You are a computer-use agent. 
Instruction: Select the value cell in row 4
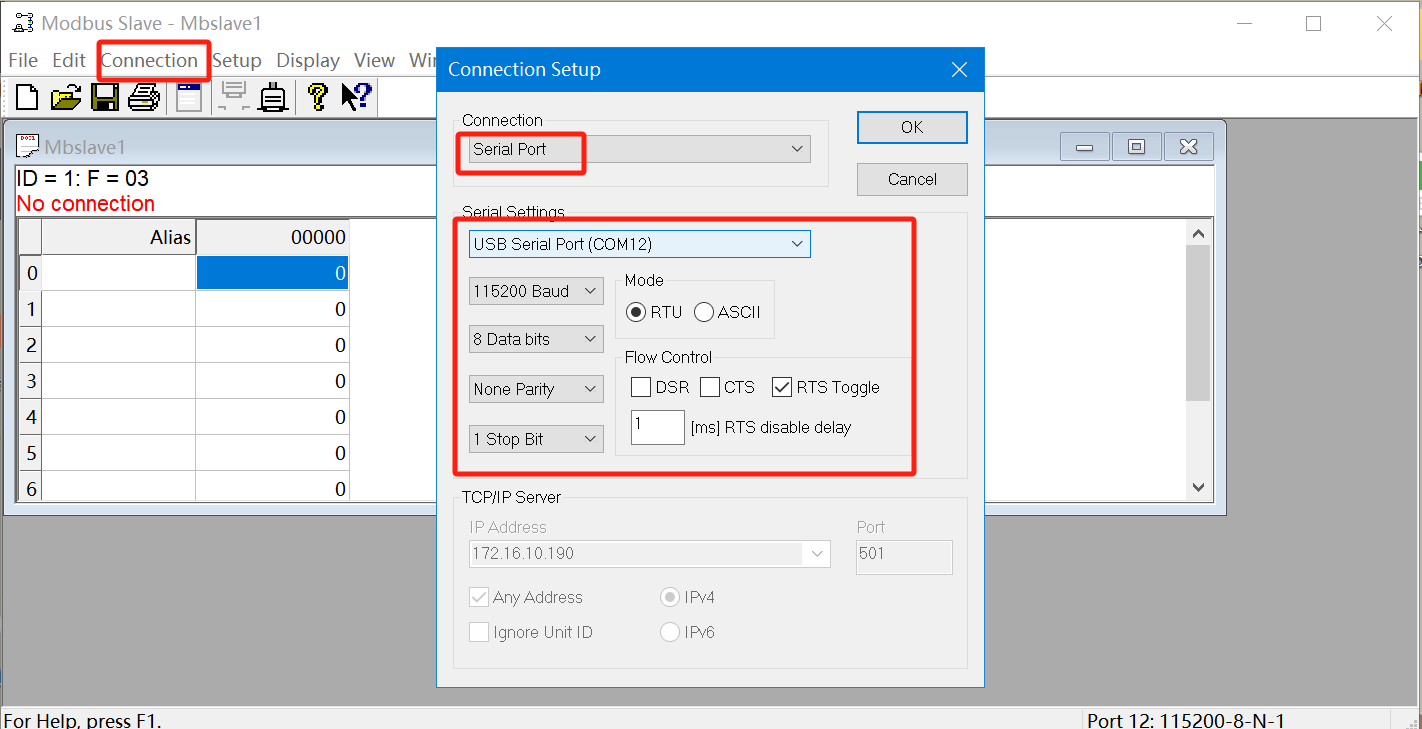tap(273, 417)
